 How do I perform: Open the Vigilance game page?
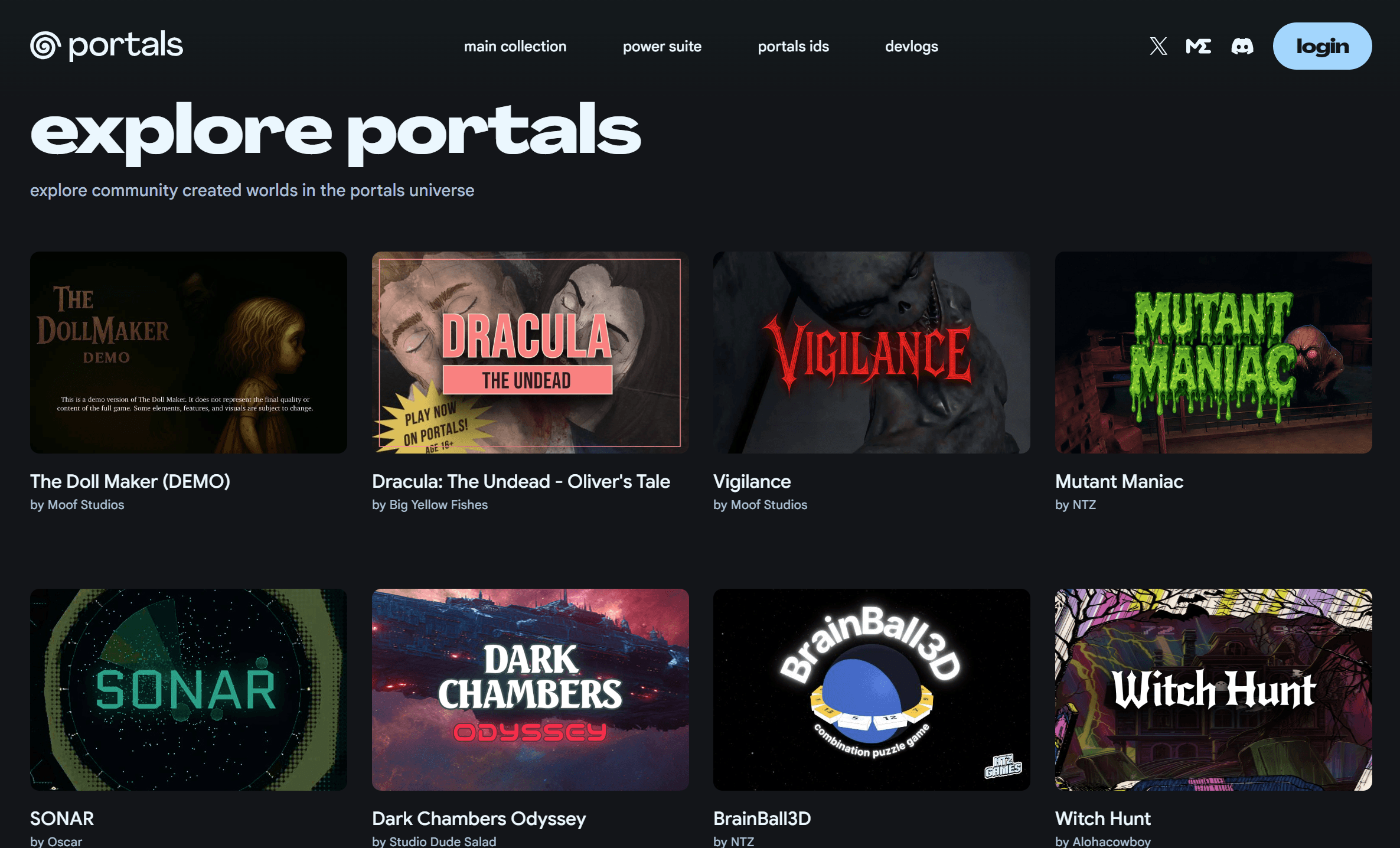pos(752,481)
